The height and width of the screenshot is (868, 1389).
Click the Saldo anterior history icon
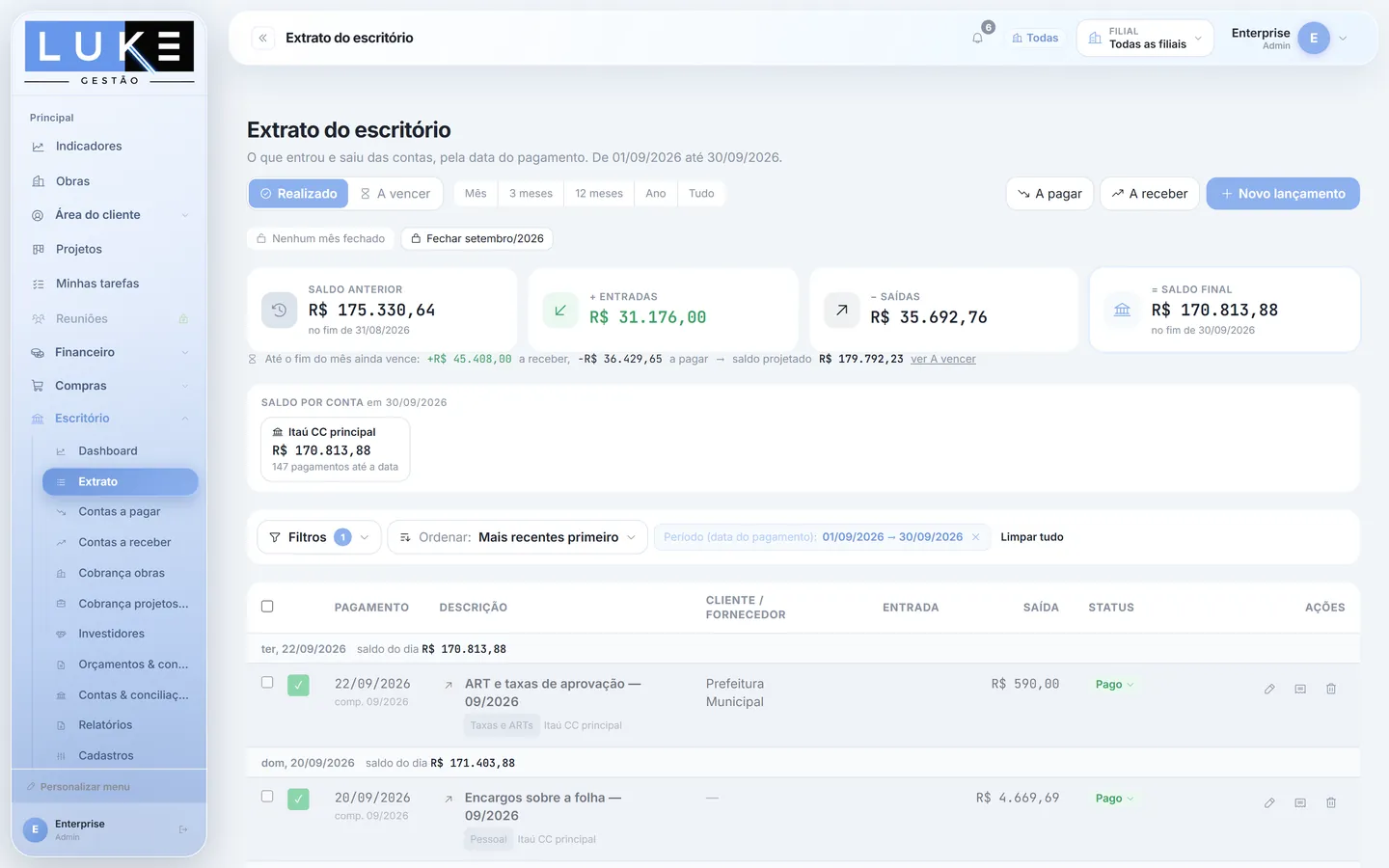pos(279,311)
